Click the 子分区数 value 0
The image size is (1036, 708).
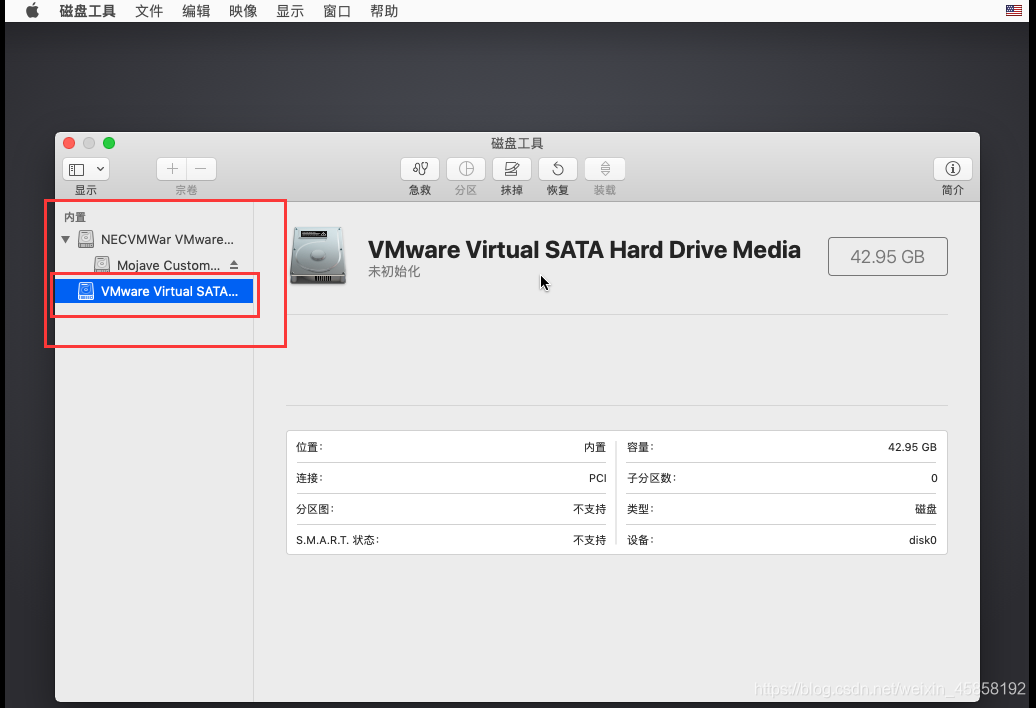934,478
